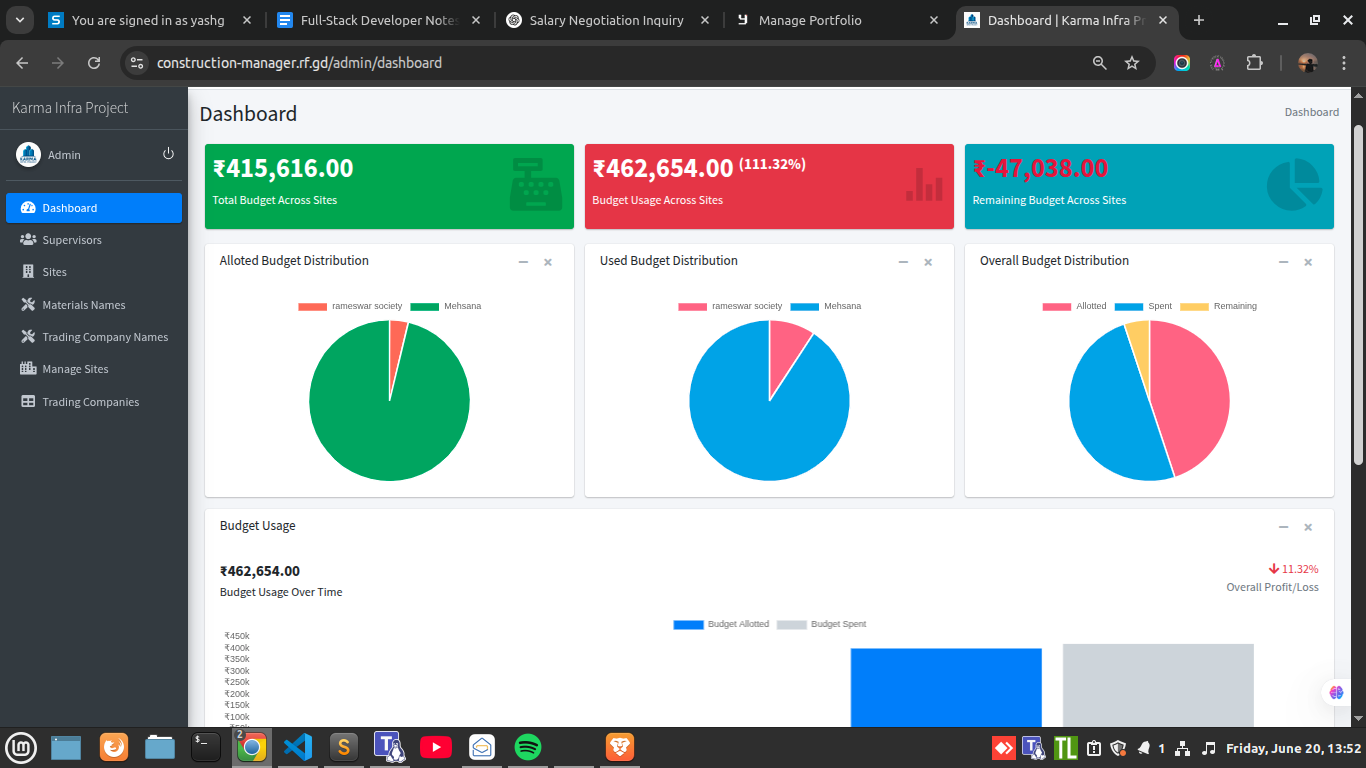Click the gray Budget Spent bar
Viewport: 1366px width, 768px height.
[x=1158, y=686]
